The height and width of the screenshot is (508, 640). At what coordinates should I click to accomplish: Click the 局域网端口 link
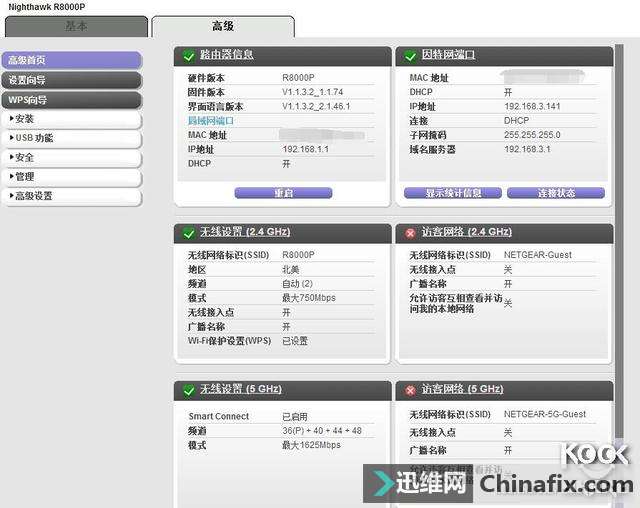point(211,121)
